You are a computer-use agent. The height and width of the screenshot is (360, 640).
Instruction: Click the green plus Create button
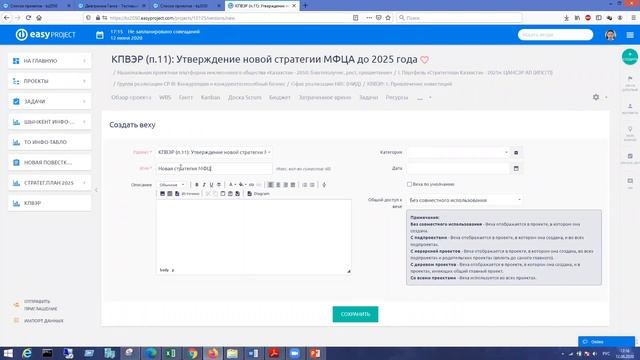coord(630,57)
